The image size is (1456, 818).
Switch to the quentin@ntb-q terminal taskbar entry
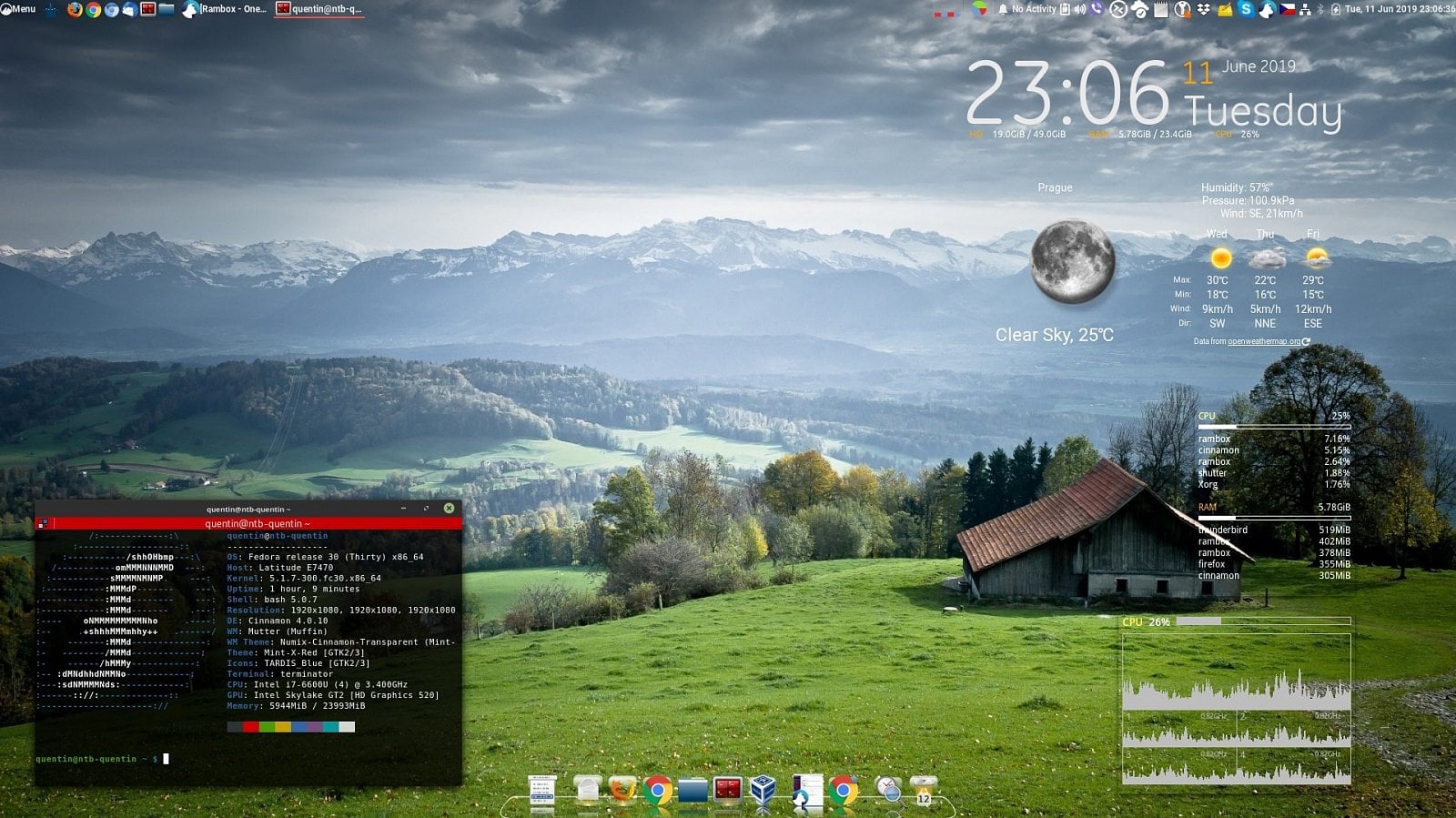(319, 9)
